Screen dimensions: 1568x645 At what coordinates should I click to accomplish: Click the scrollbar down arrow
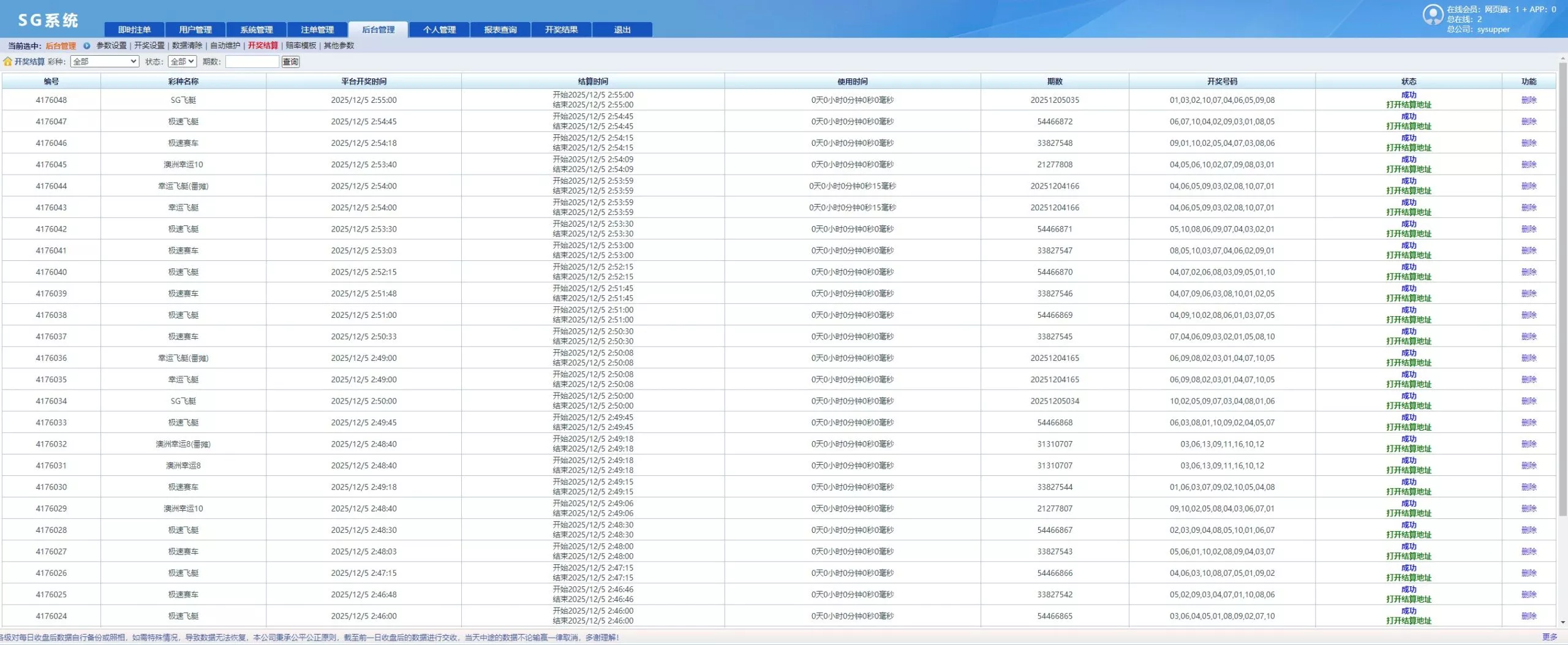1562,622
